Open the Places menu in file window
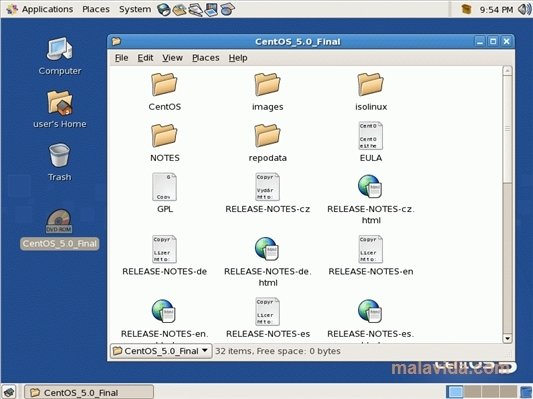This screenshot has height=399, width=533. (206, 58)
